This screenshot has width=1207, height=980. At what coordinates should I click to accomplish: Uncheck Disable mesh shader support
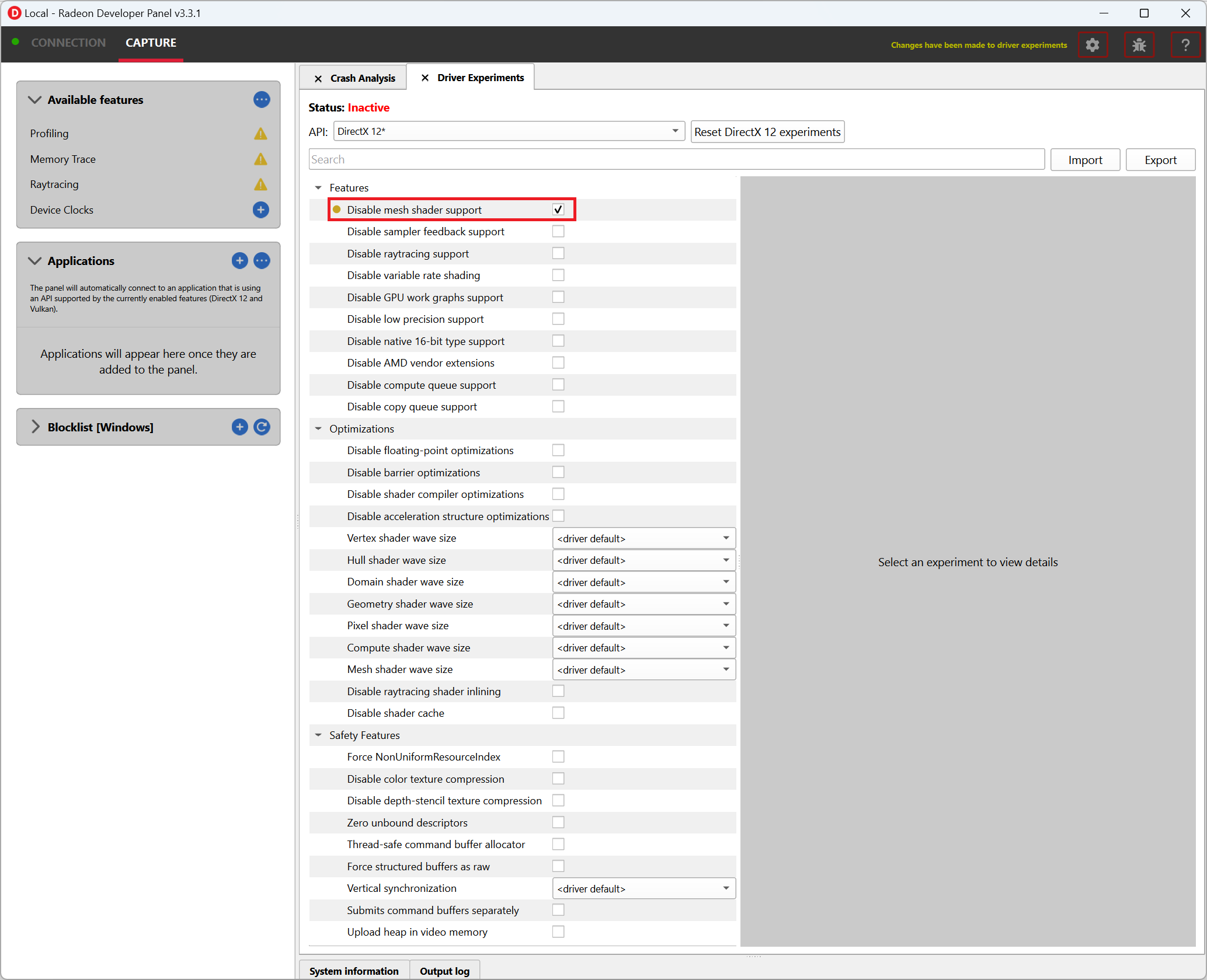pyautogui.click(x=558, y=210)
